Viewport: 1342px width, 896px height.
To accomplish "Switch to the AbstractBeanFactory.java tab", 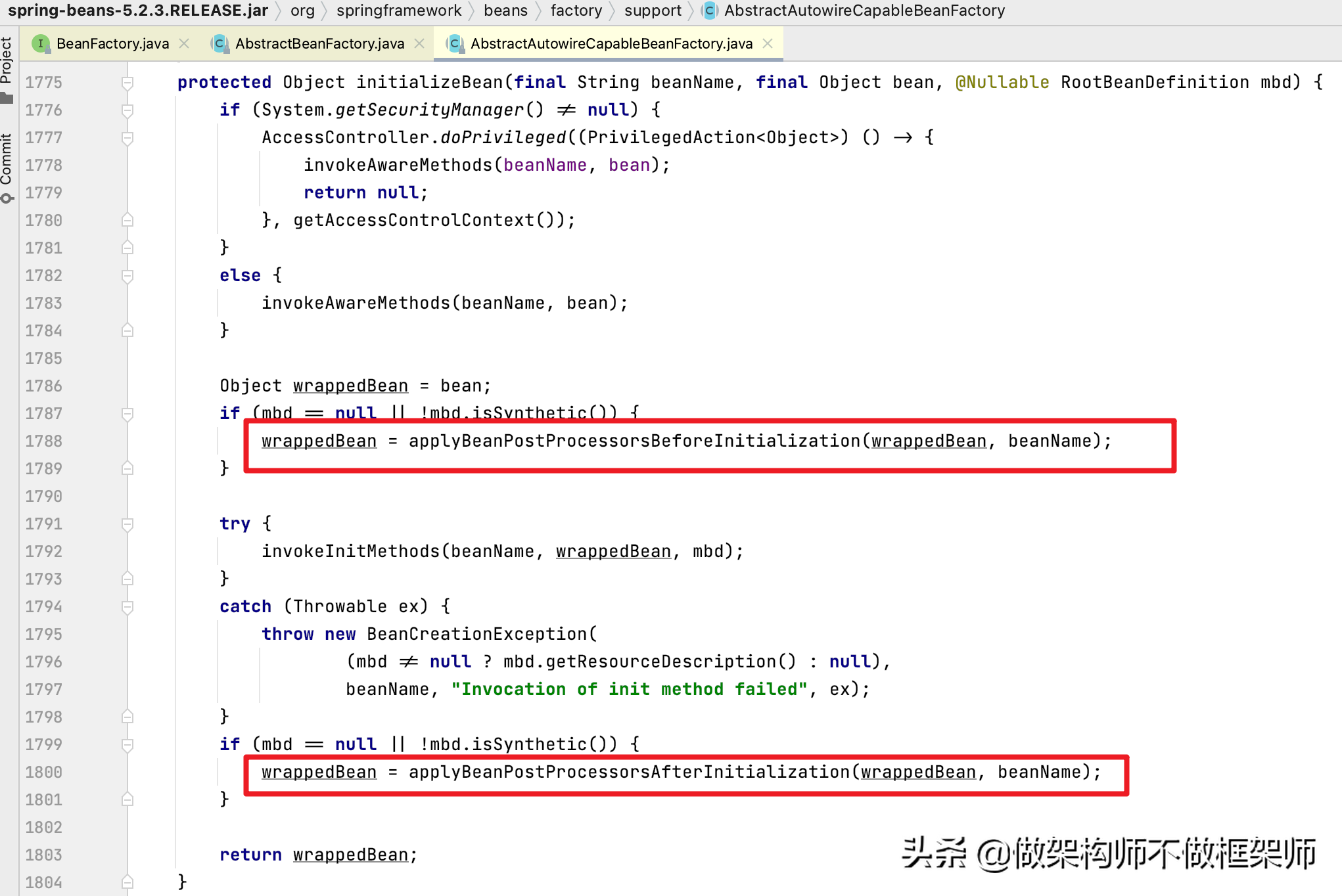I will tap(319, 43).
